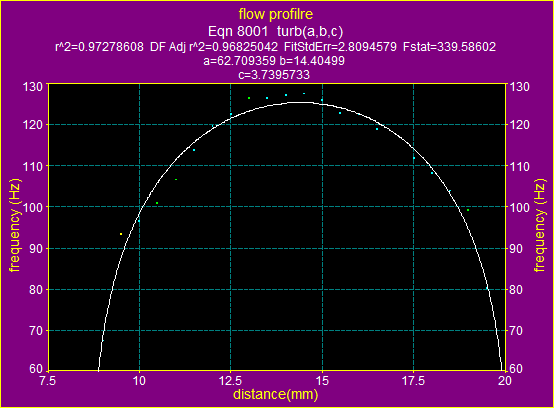Select the 130 tick label on left axis
The height and width of the screenshot is (408, 554).
point(33,87)
